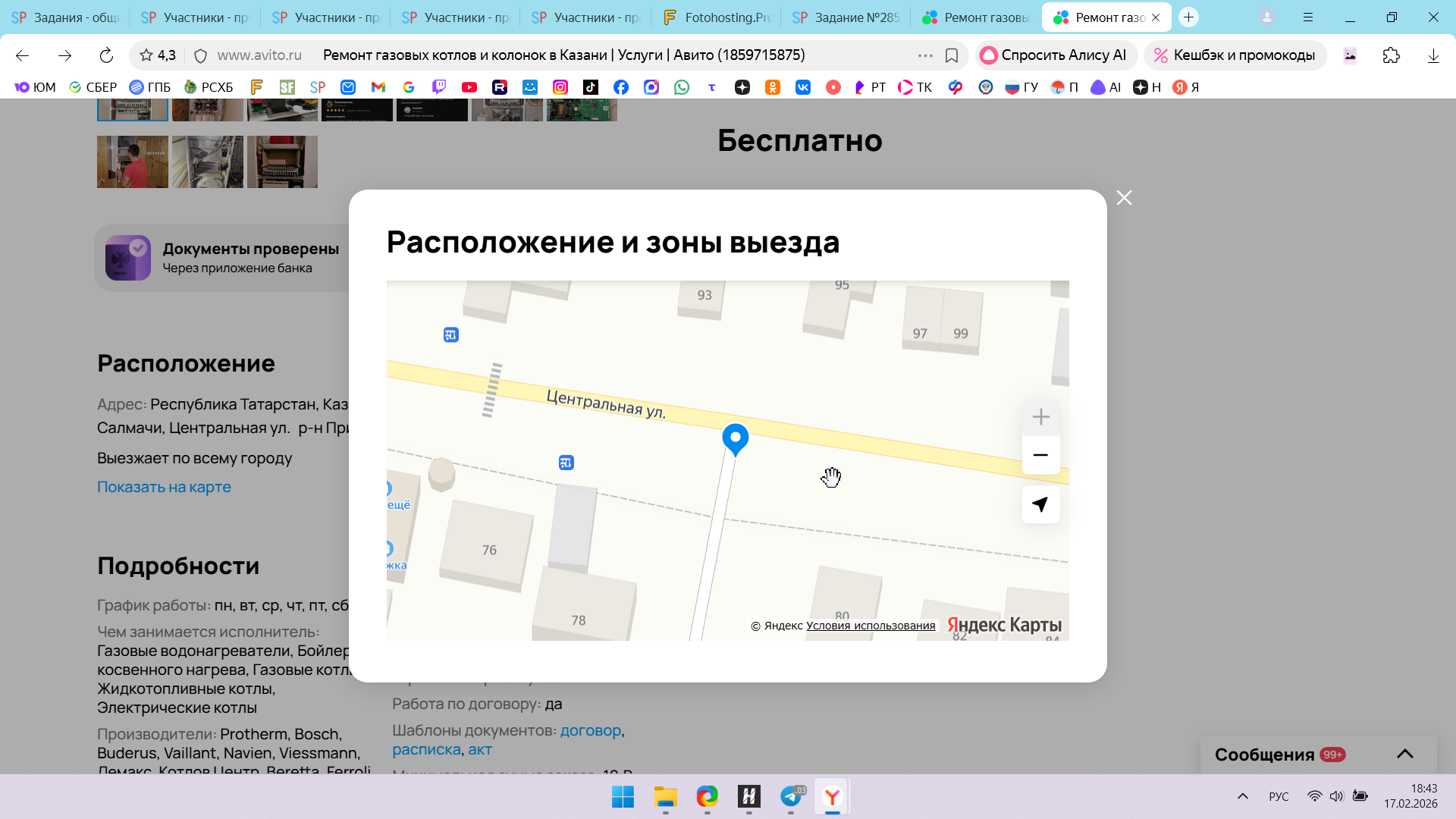The height and width of the screenshot is (819, 1456).
Task: Reload the current page
Action: pos(106,55)
